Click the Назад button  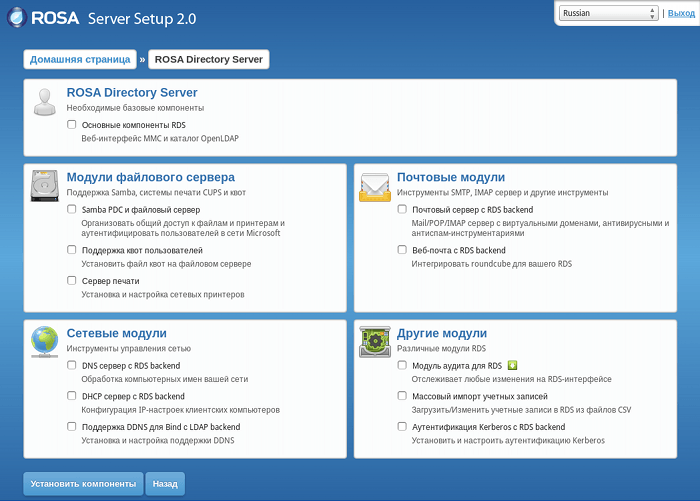tap(165, 484)
